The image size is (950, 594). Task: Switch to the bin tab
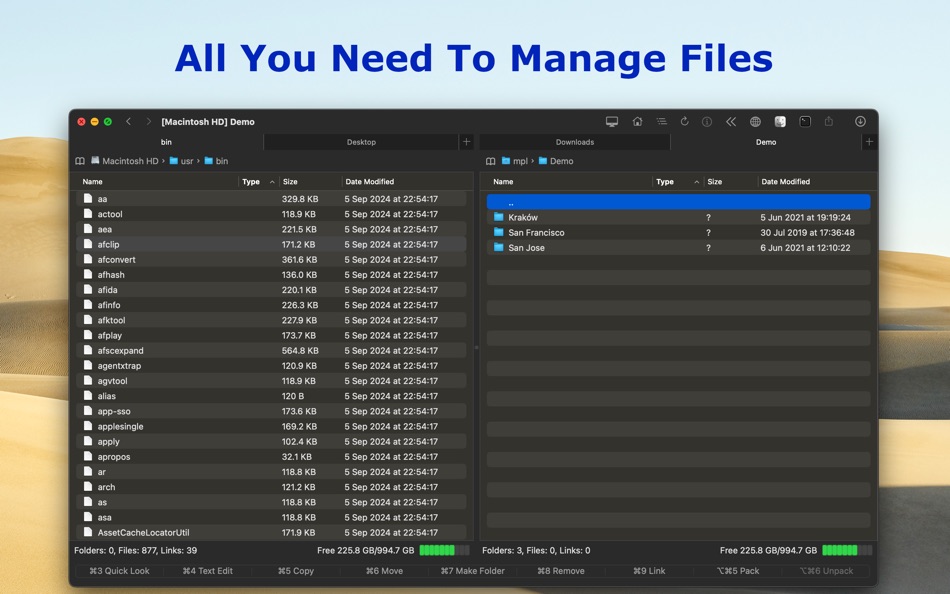click(x=166, y=142)
